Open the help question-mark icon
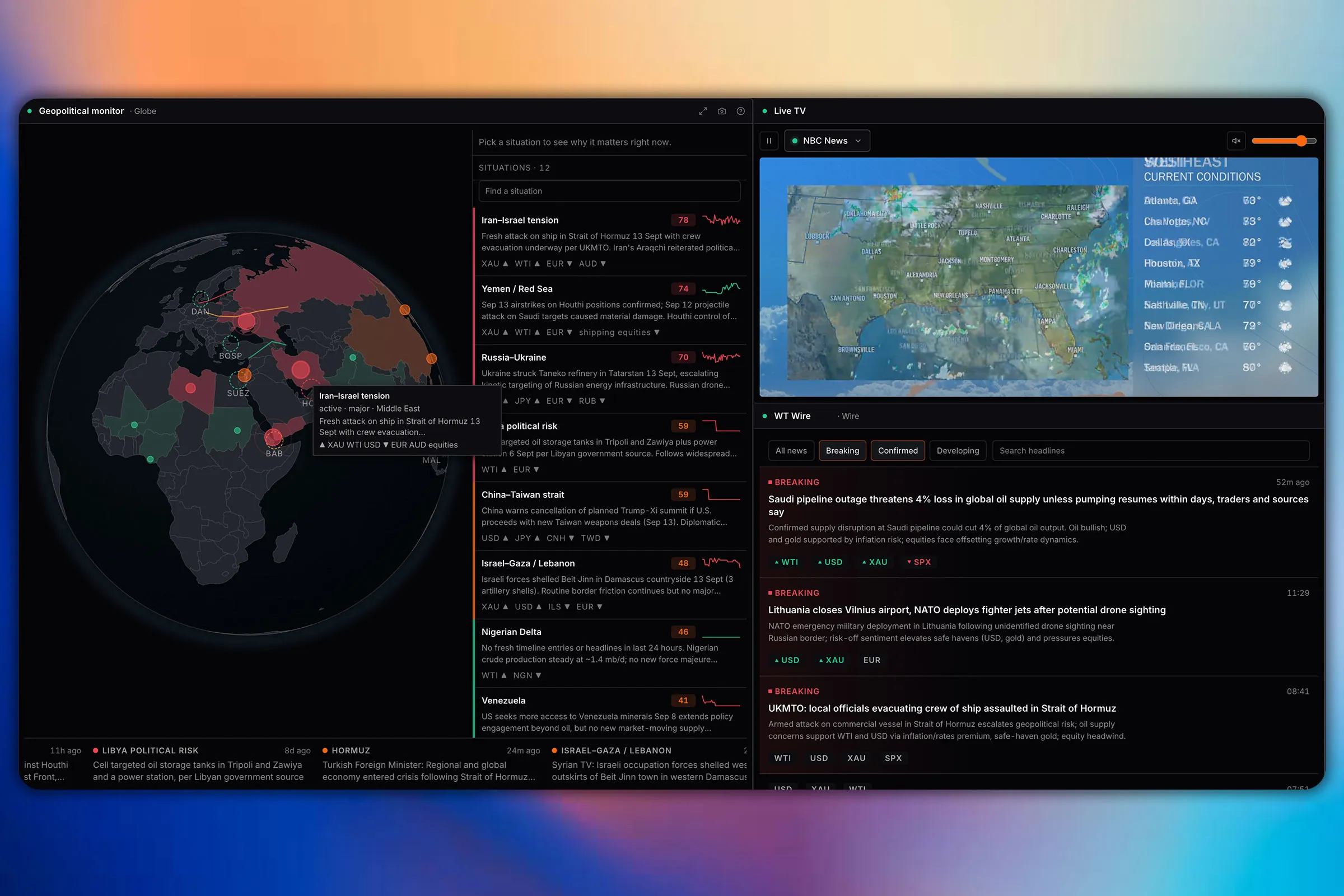The height and width of the screenshot is (896, 1344). (x=740, y=111)
